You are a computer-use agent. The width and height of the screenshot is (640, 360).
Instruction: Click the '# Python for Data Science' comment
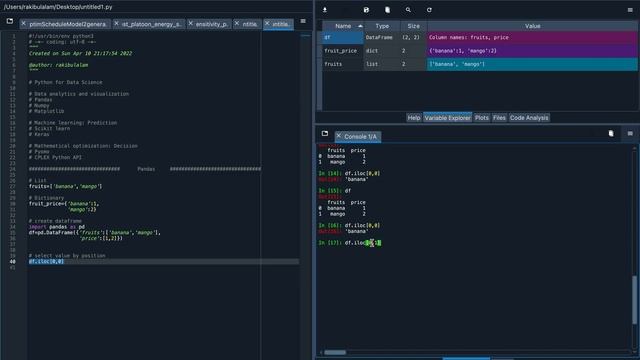pyautogui.click(x=65, y=82)
